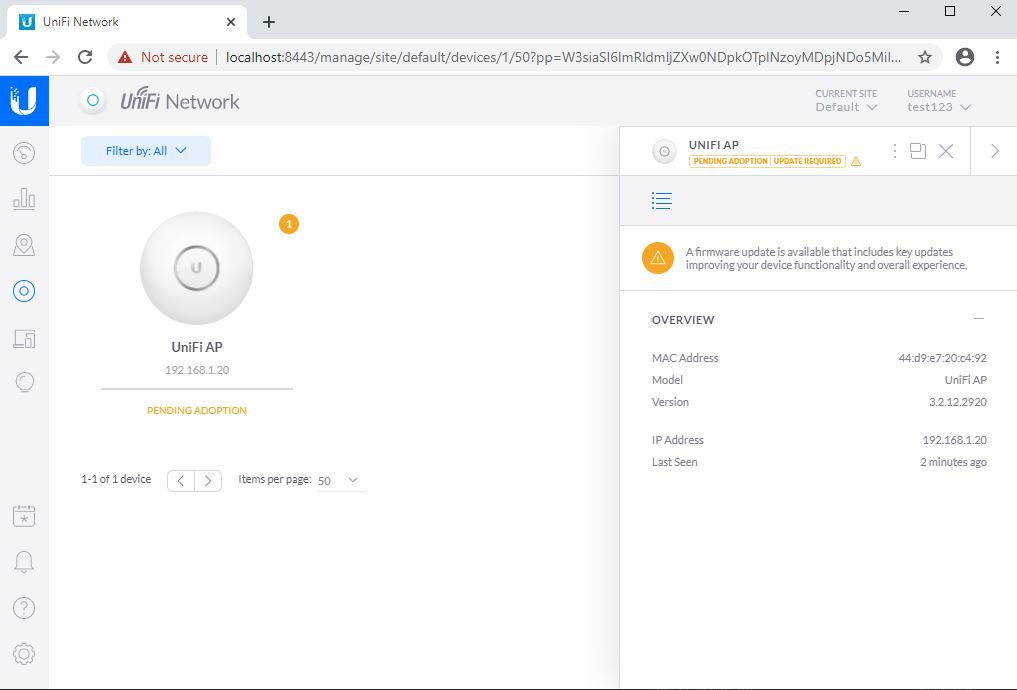This screenshot has height=690, width=1017.
Task: Go to previous page of devices
Action: [x=181, y=481]
